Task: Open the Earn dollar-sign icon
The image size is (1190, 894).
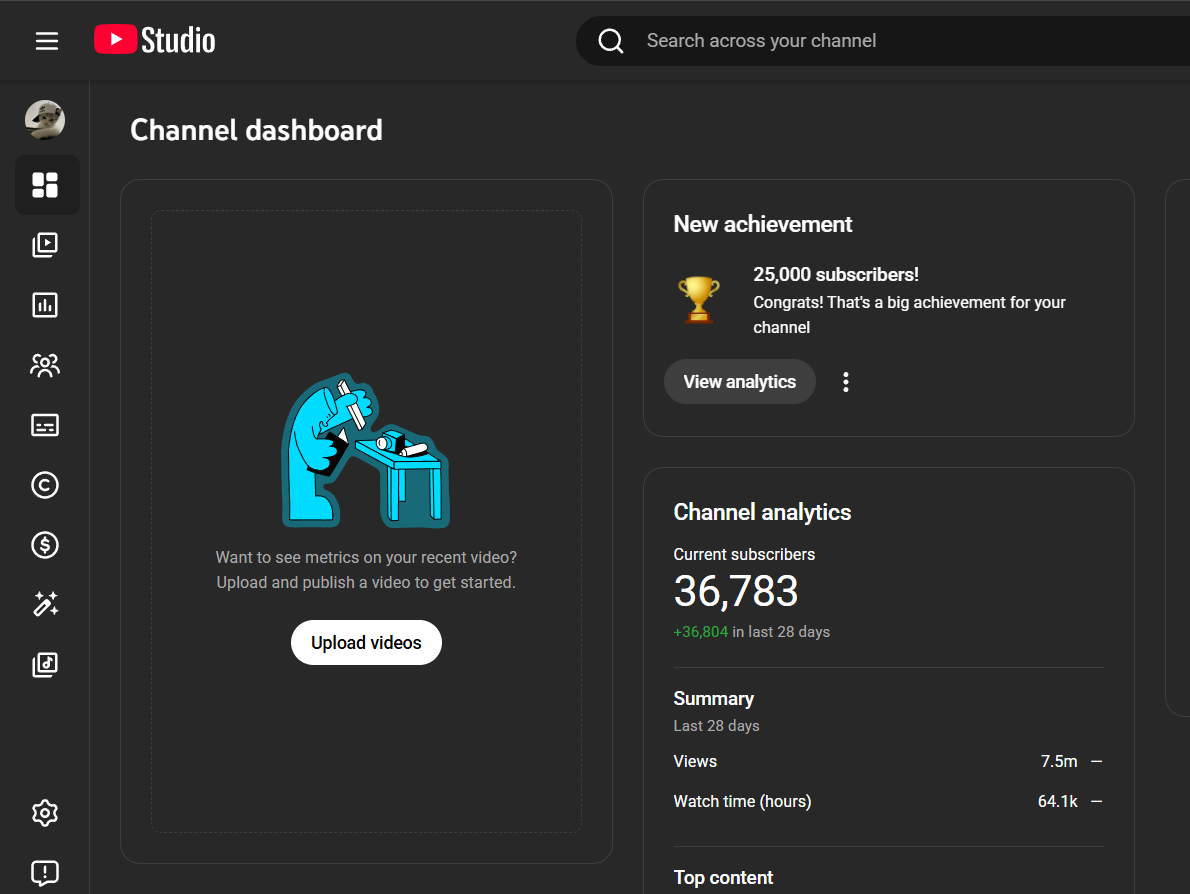Action: click(x=45, y=545)
